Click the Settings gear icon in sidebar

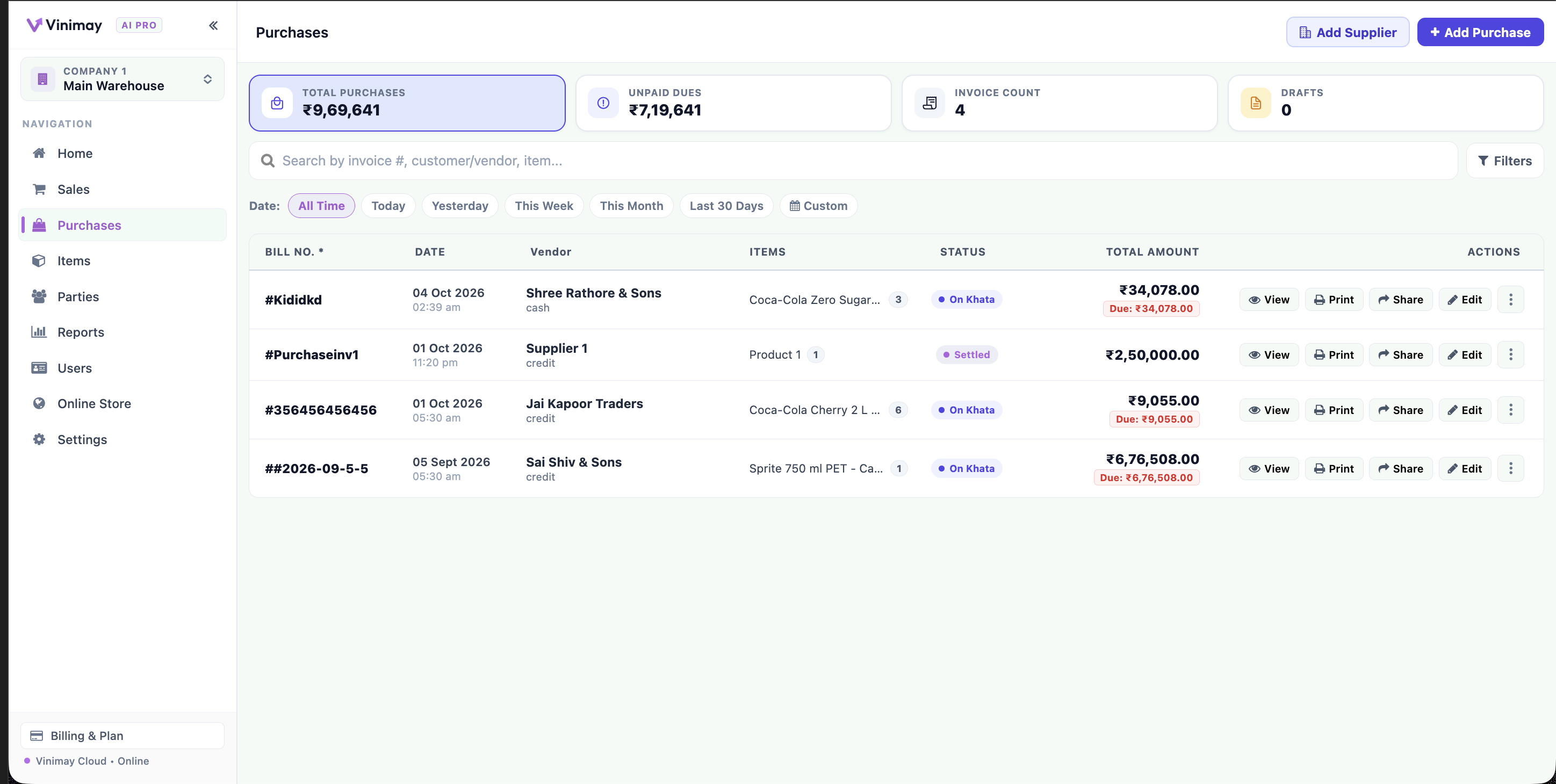point(39,439)
